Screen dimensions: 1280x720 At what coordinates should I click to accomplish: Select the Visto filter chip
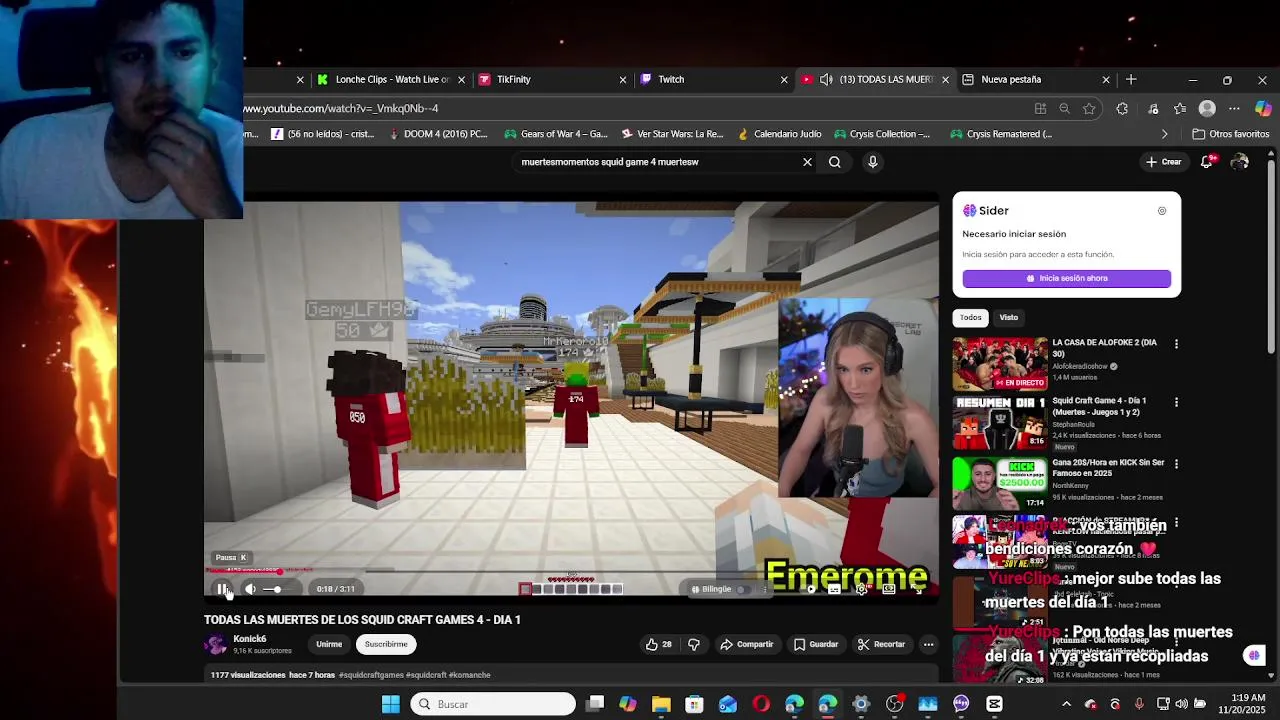tap(1008, 318)
